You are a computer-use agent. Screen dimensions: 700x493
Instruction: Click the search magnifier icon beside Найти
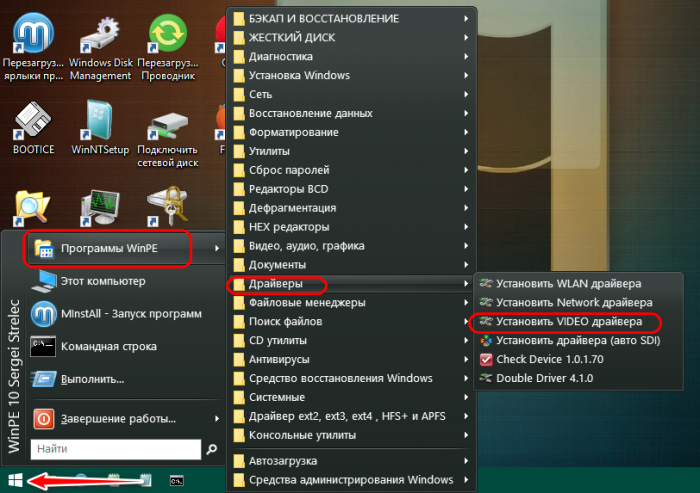click(x=212, y=449)
